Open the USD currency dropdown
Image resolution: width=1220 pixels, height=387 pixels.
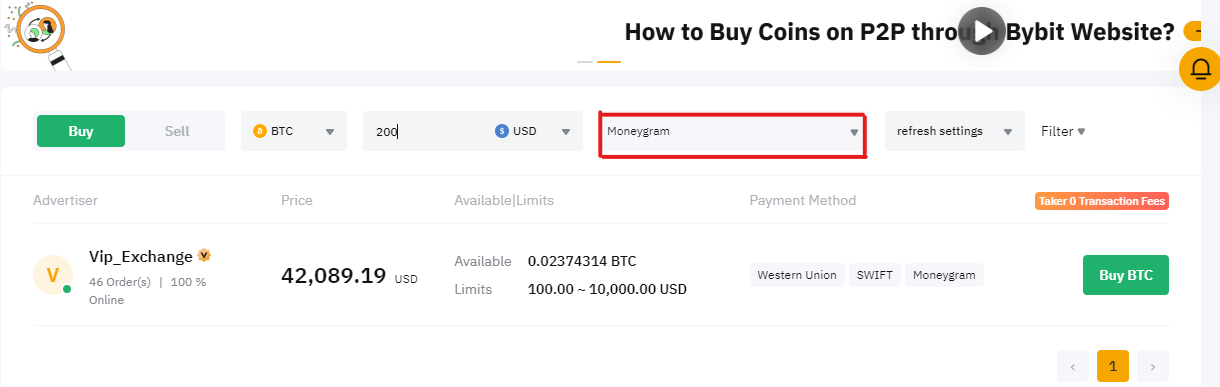tap(534, 131)
